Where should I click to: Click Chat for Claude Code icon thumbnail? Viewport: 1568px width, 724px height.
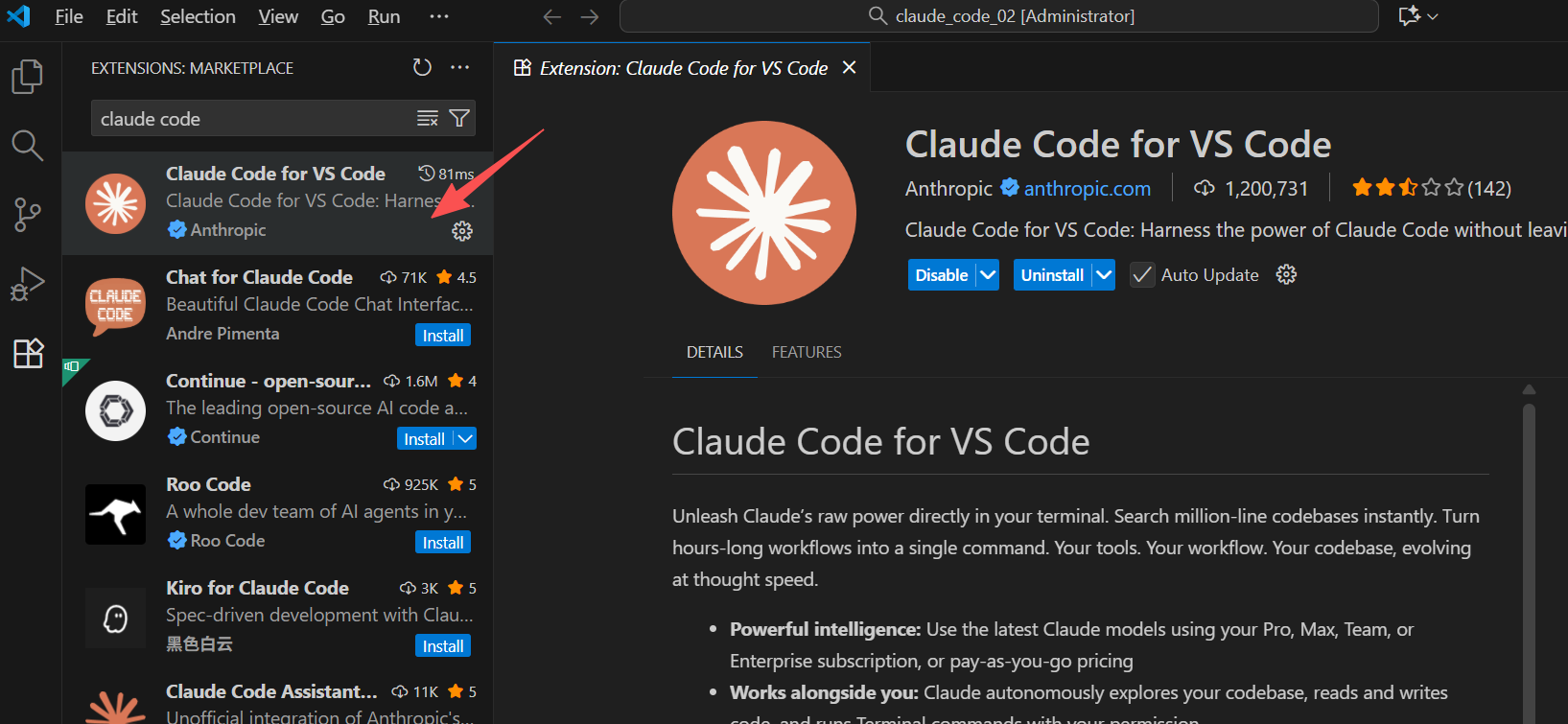click(x=116, y=307)
